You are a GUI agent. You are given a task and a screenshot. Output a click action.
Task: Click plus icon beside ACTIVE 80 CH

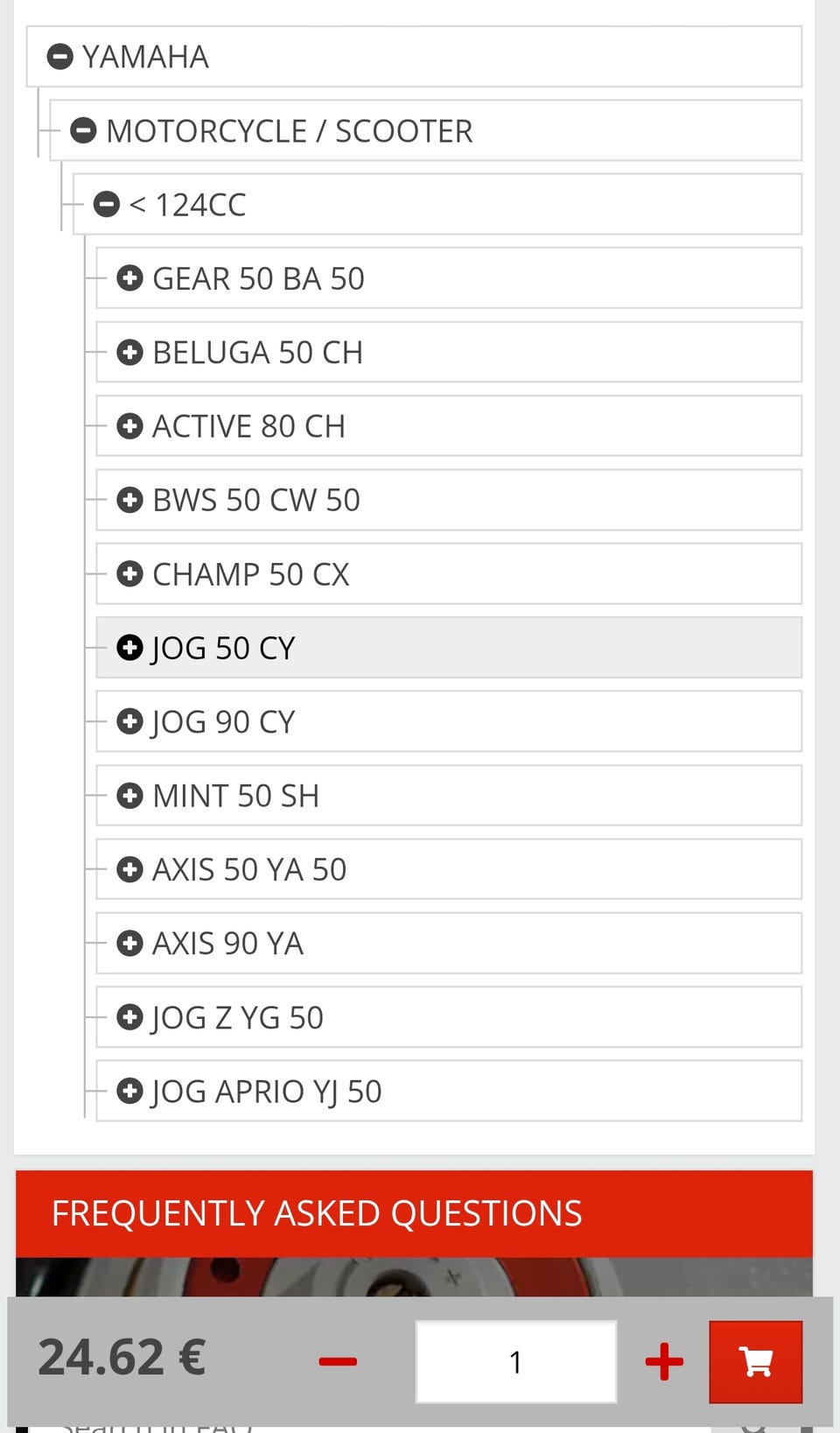click(x=129, y=426)
